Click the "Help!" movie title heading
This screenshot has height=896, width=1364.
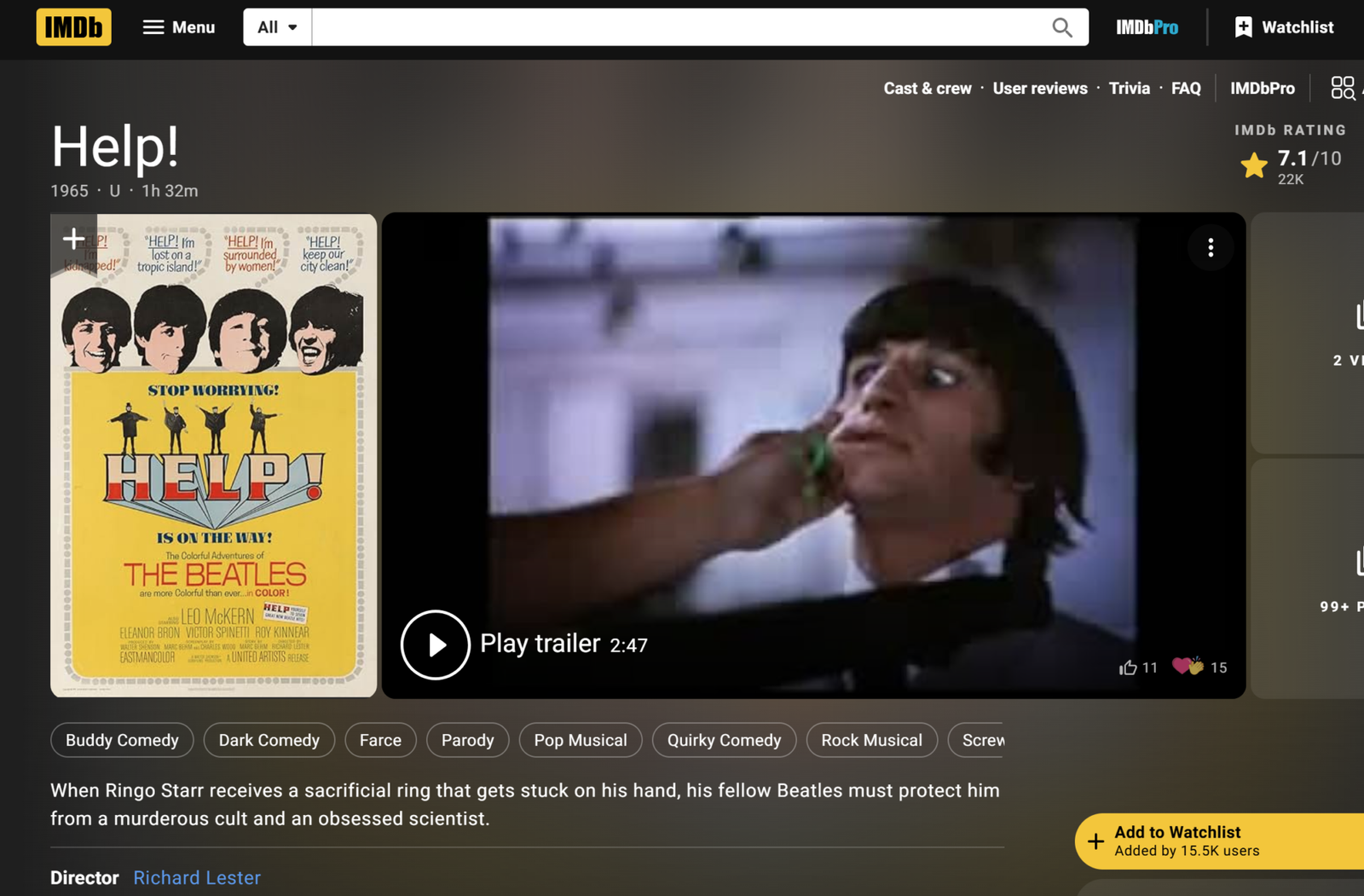coord(115,146)
